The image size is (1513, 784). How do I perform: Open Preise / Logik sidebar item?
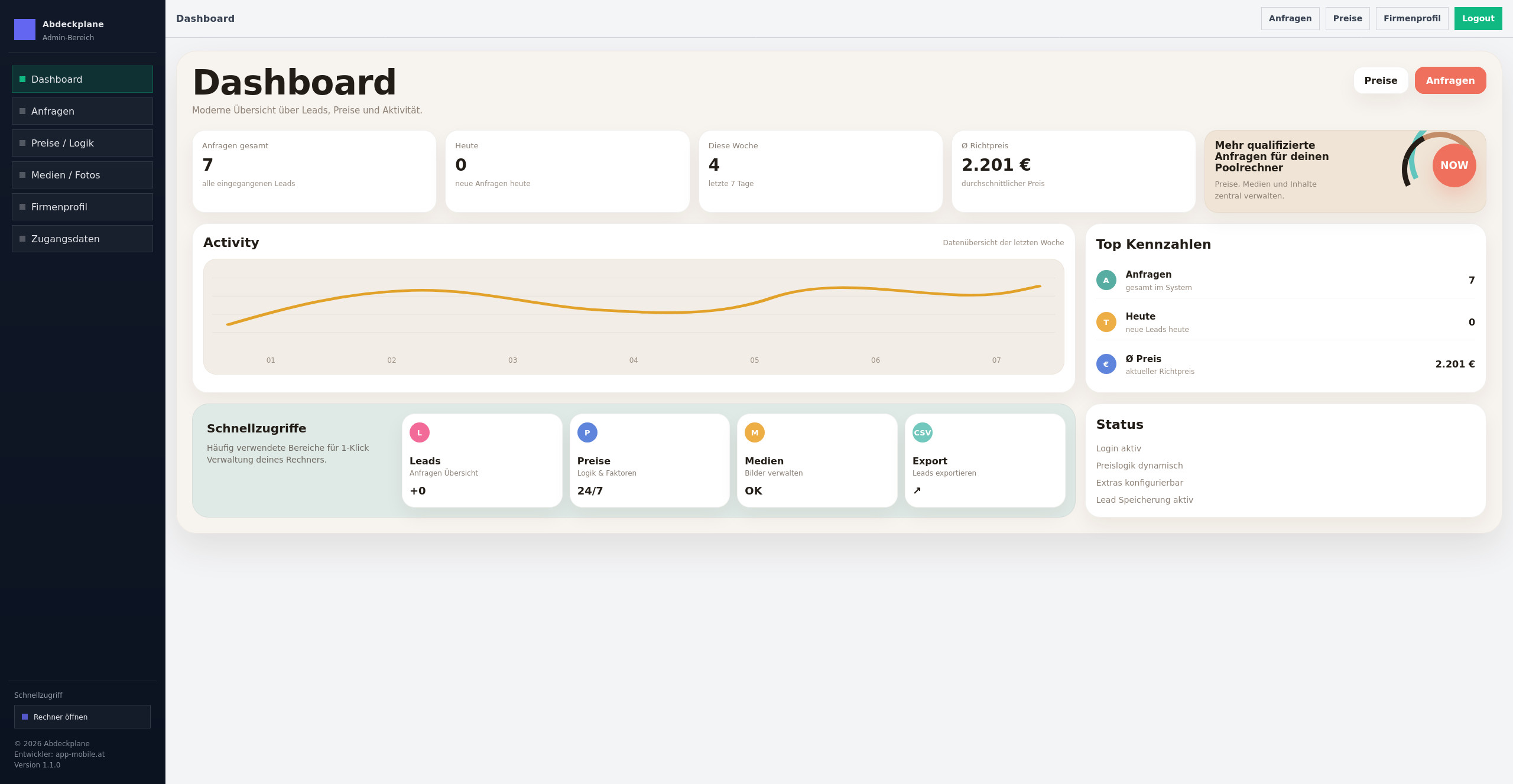(x=82, y=143)
